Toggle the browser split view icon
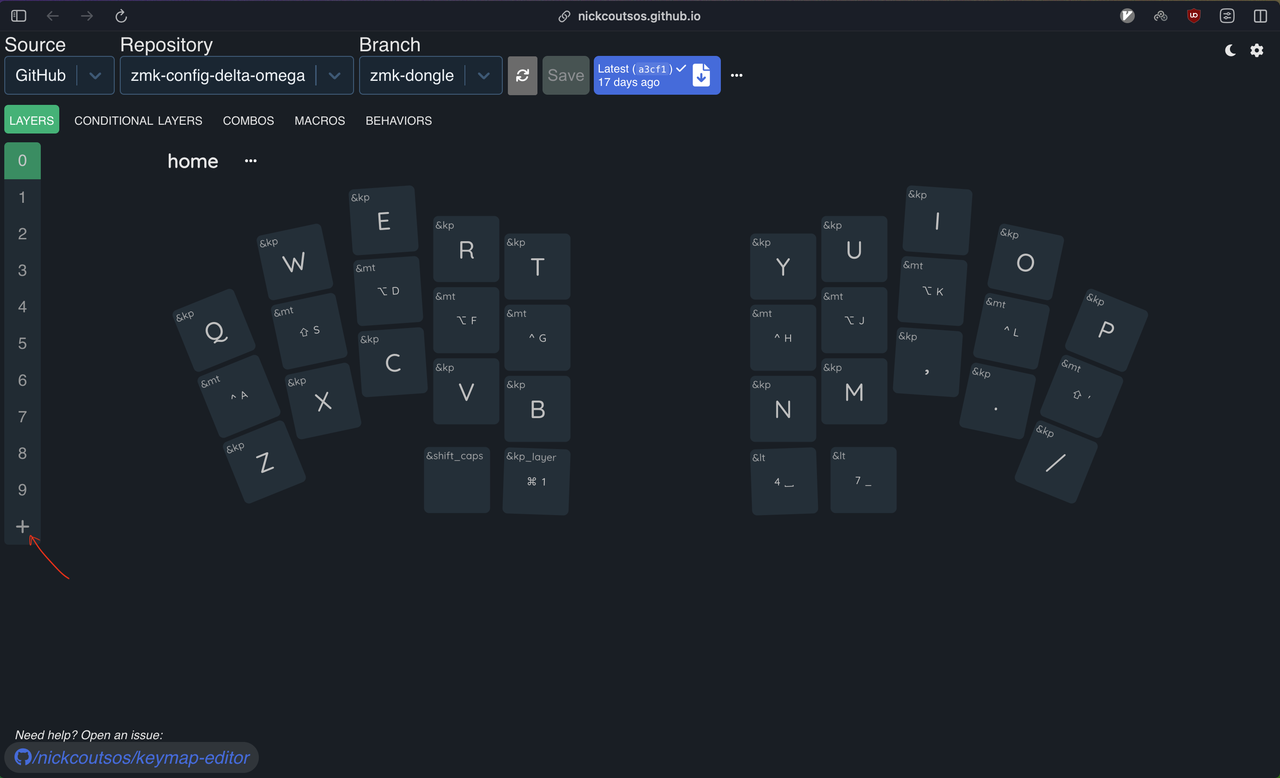This screenshot has width=1280, height=778. coord(1260,16)
